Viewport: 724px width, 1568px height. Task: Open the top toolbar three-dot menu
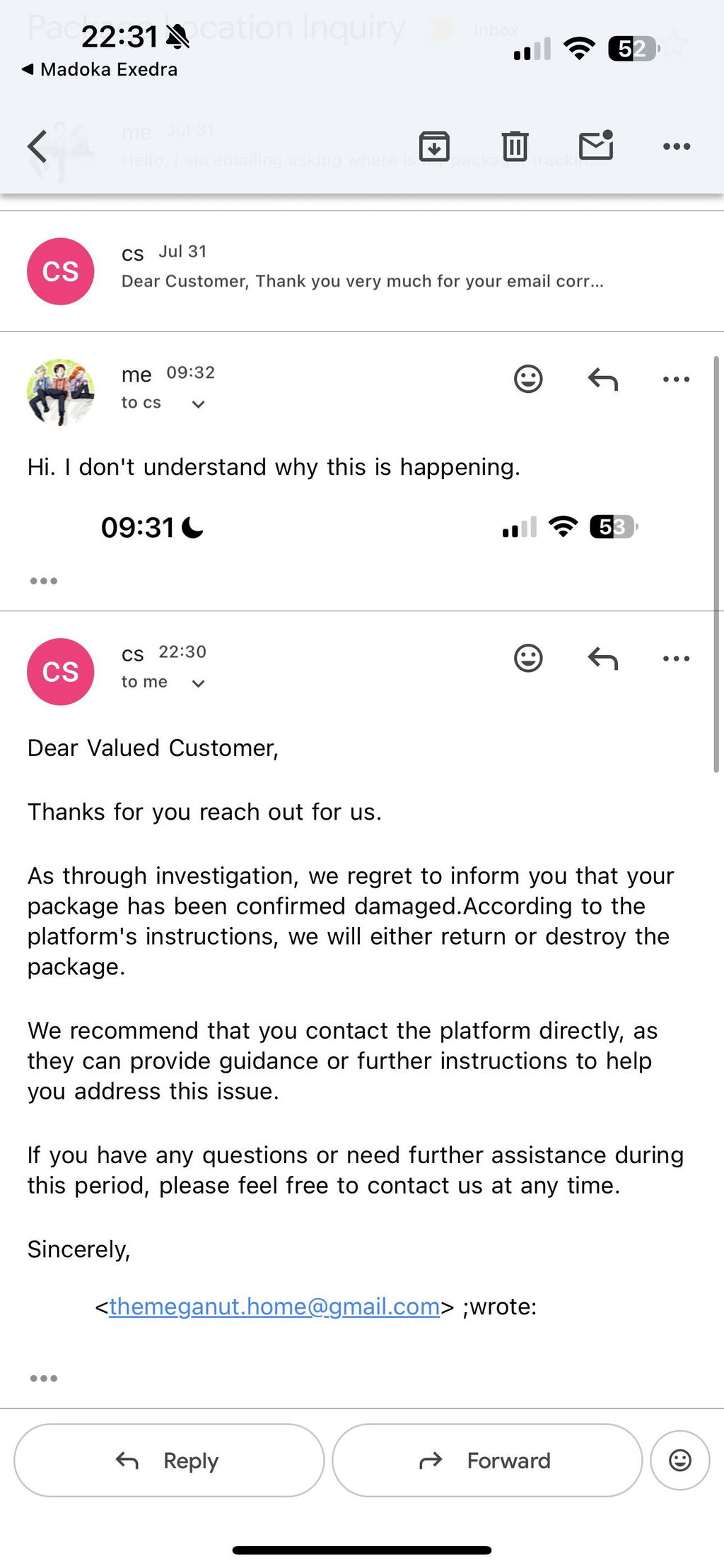coord(677,146)
